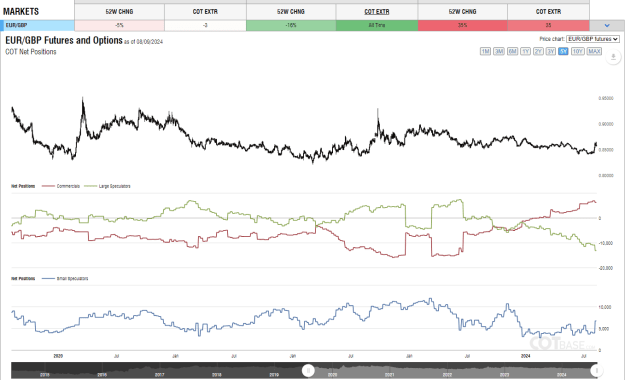Toggle the Large Speculators legend entry
Image resolution: width=625 pixels, height=380 pixels.
107,186
